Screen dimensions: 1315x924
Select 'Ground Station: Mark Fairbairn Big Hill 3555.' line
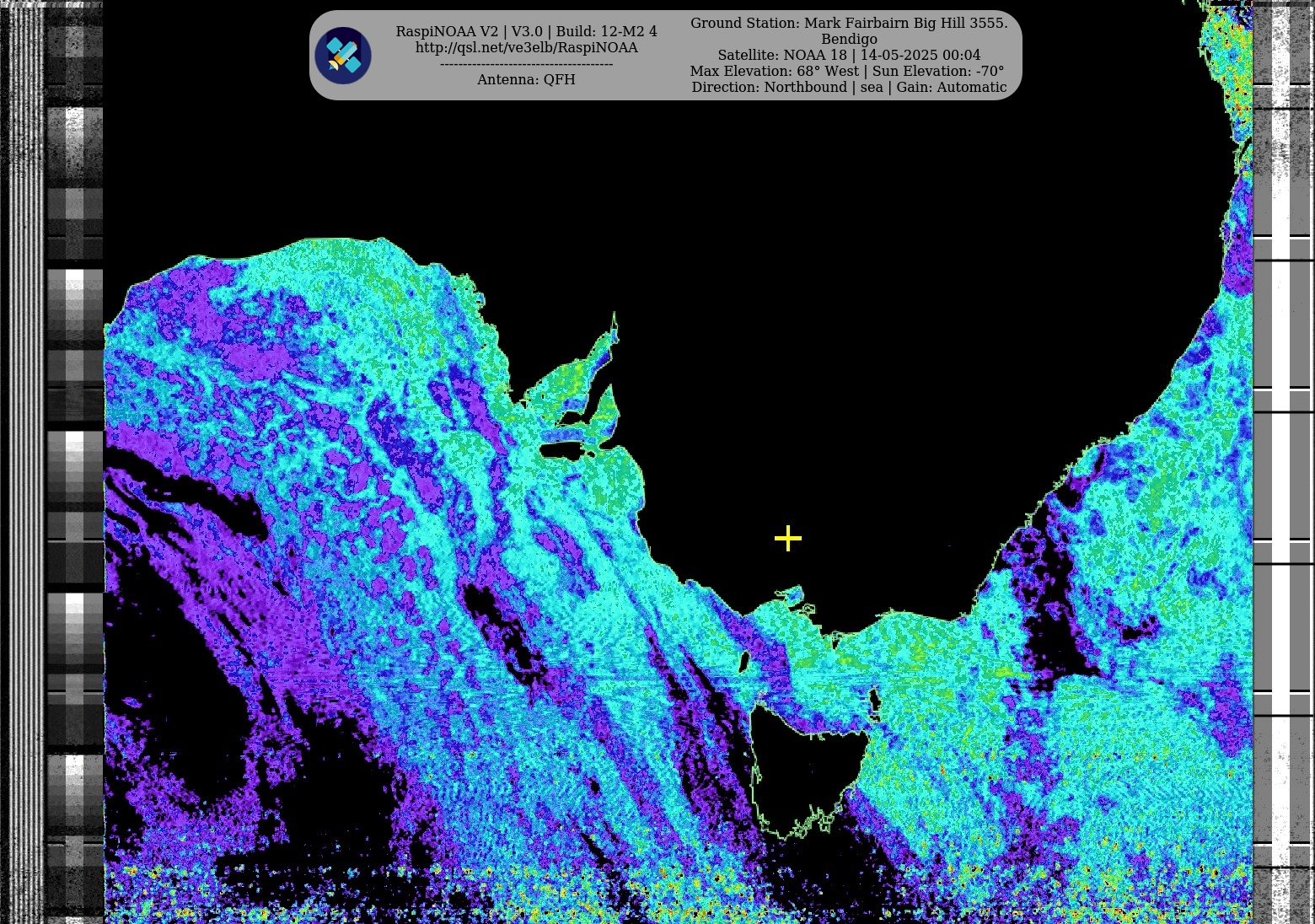click(849, 24)
